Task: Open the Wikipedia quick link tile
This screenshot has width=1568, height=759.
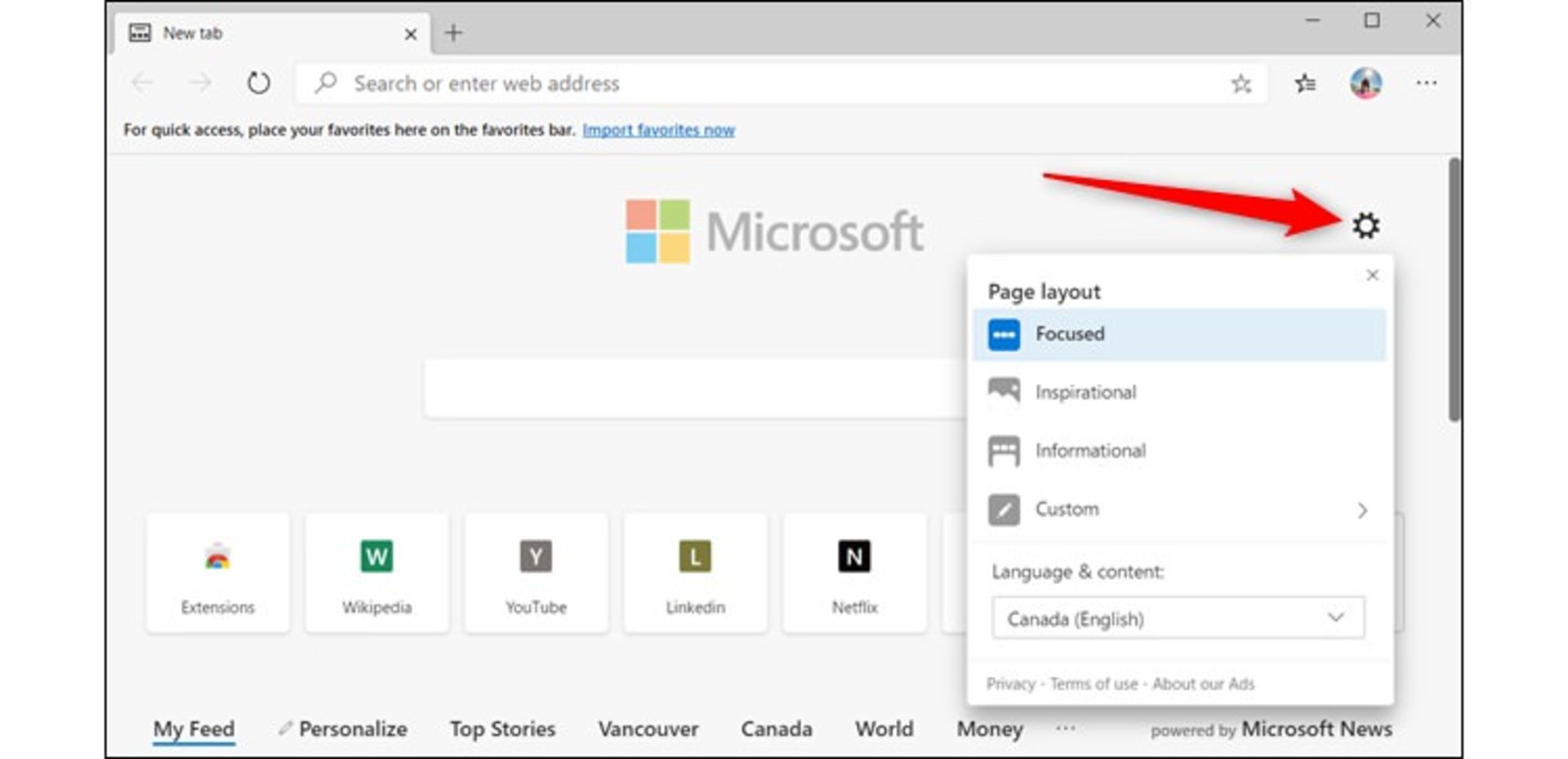Action: (x=376, y=573)
